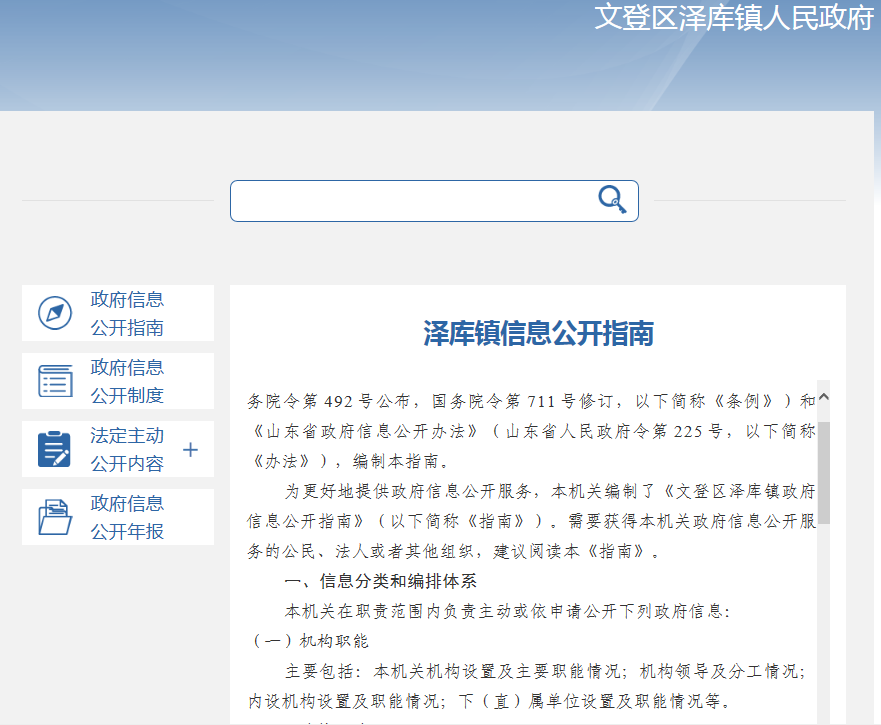Click the scrollbar up arrow in content area
Image resolution: width=881 pixels, height=725 pixels.
[x=824, y=397]
